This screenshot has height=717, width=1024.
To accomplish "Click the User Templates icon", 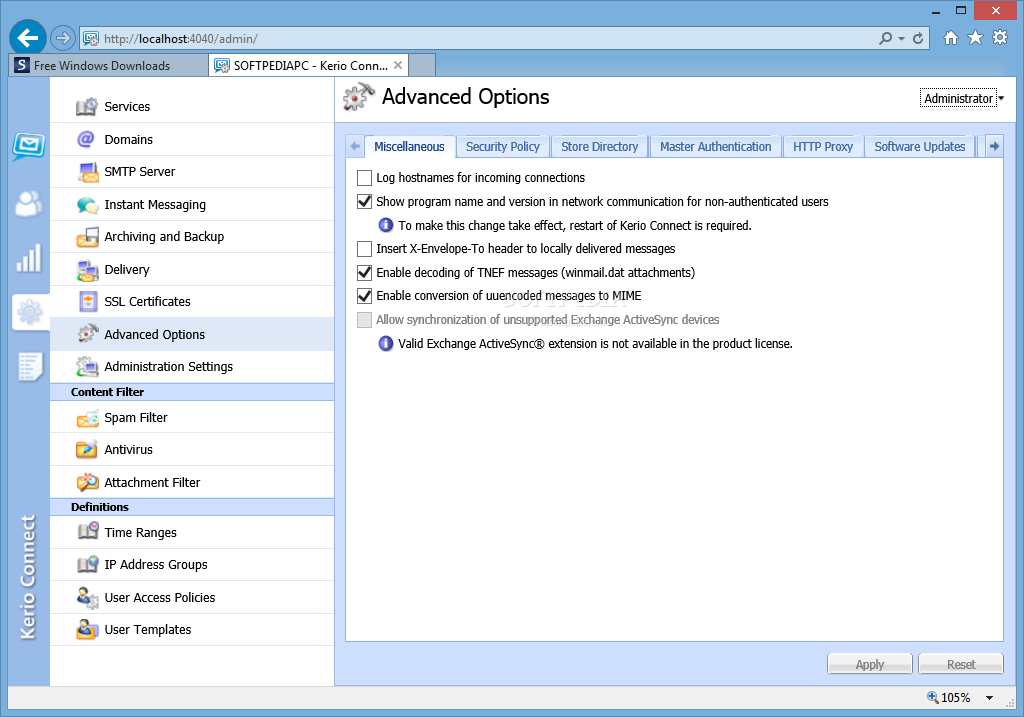I will pyautogui.click(x=87, y=629).
